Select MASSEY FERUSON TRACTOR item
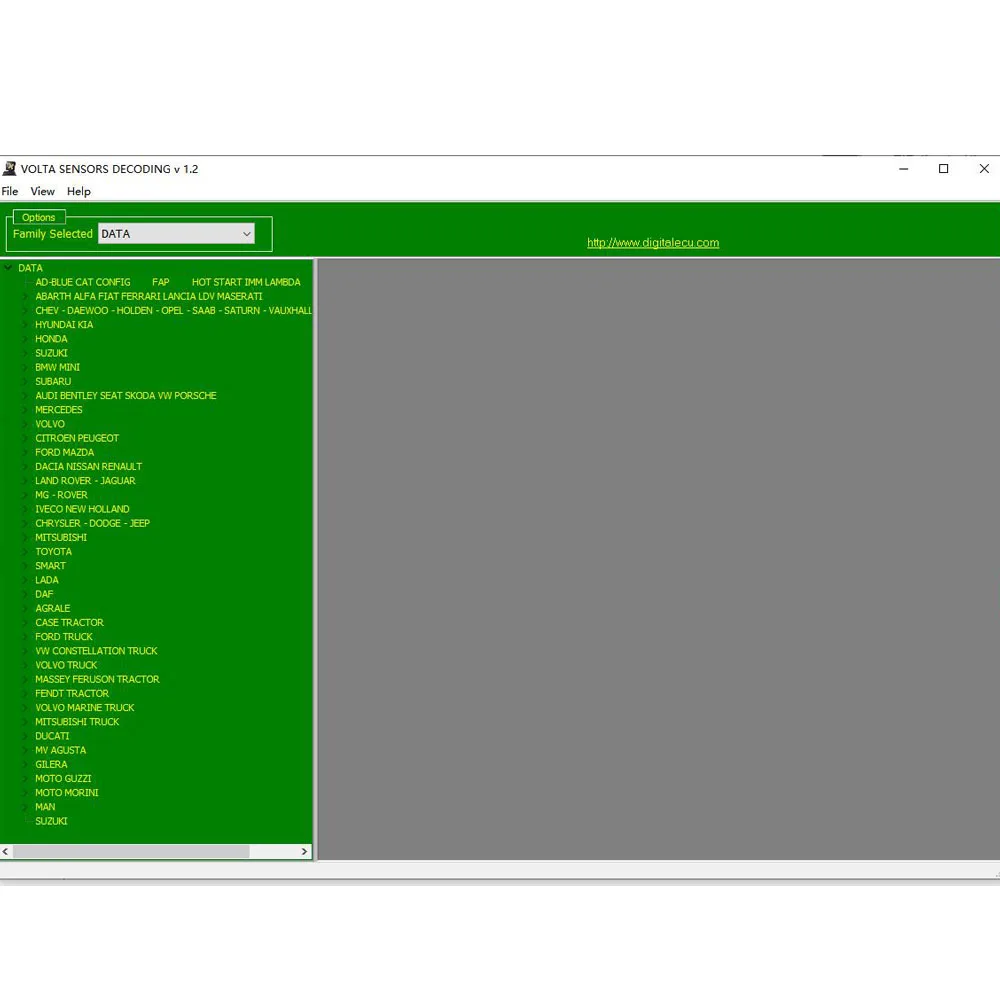Image resolution: width=1000 pixels, height=1000 pixels. pyautogui.click(x=98, y=679)
